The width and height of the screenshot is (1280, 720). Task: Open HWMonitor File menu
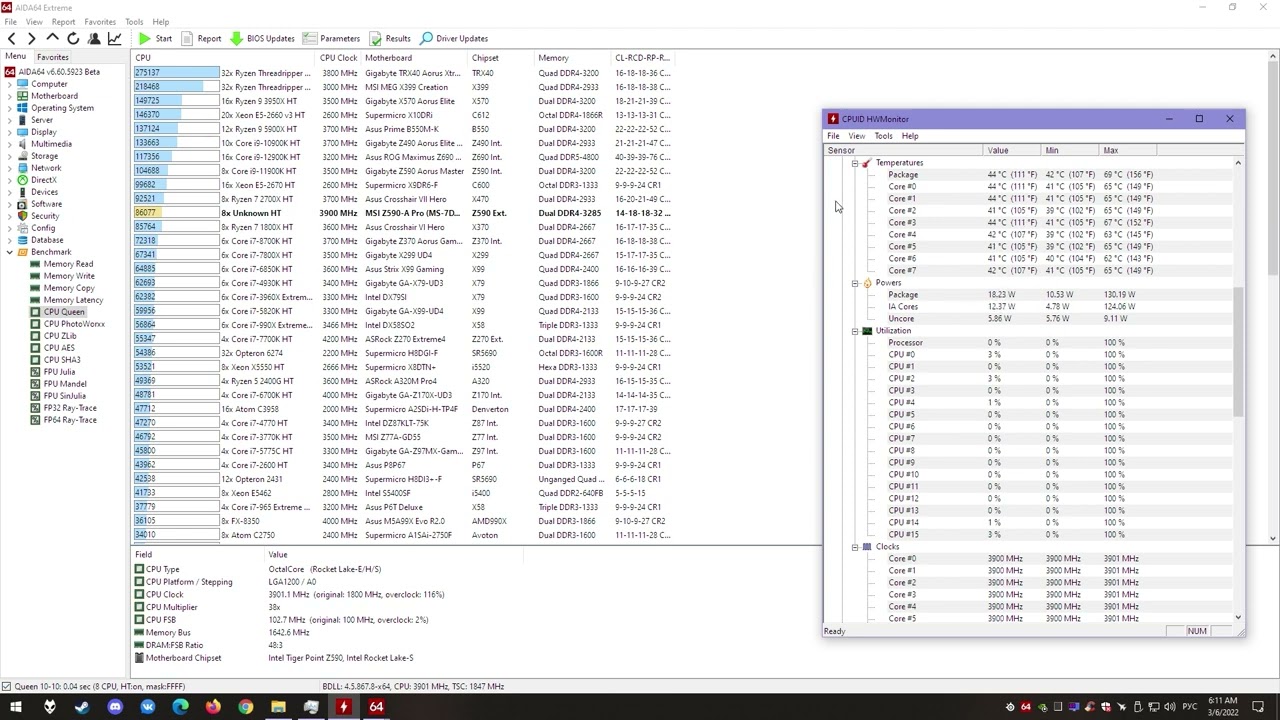(833, 136)
